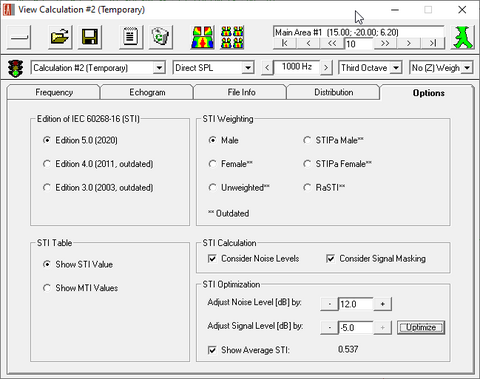Open the Calculation #2 (Temporary) dropdown
480x379 pixels.
coord(159,68)
